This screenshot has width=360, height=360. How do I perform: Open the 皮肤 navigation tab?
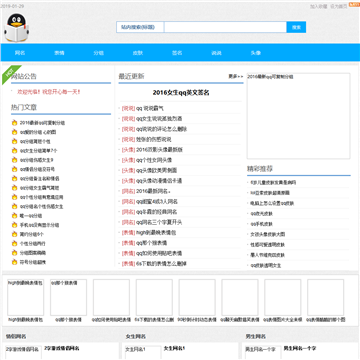click(x=138, y=53)
